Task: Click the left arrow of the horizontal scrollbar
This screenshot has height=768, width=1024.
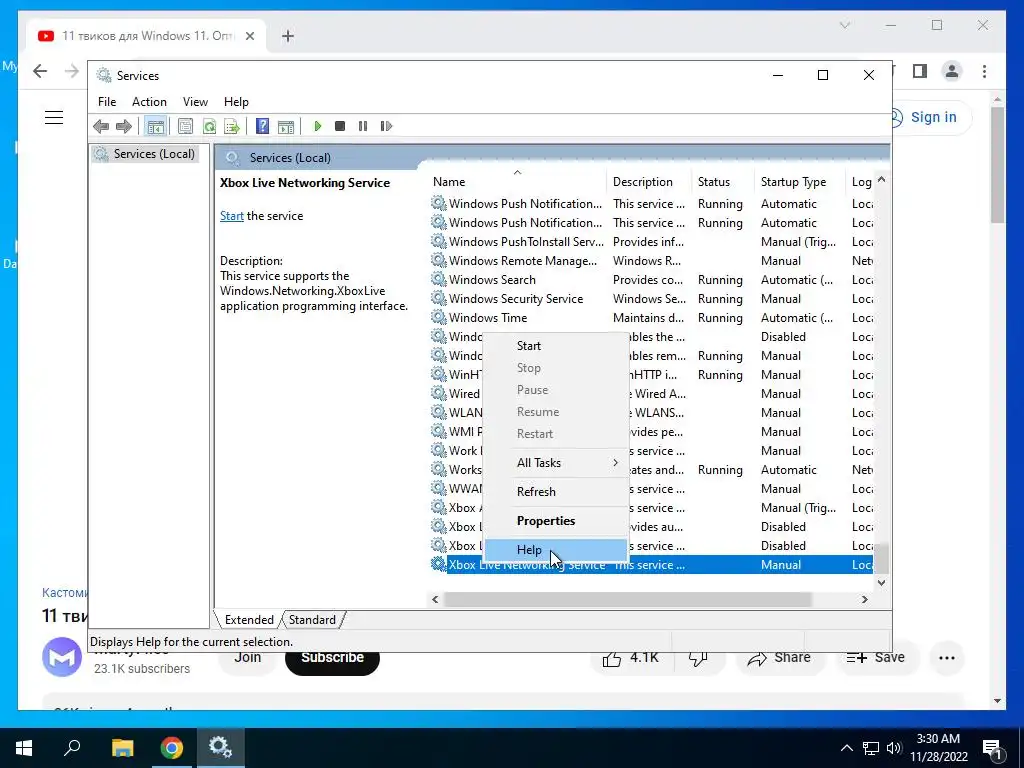Action: [x=436, y=599]
